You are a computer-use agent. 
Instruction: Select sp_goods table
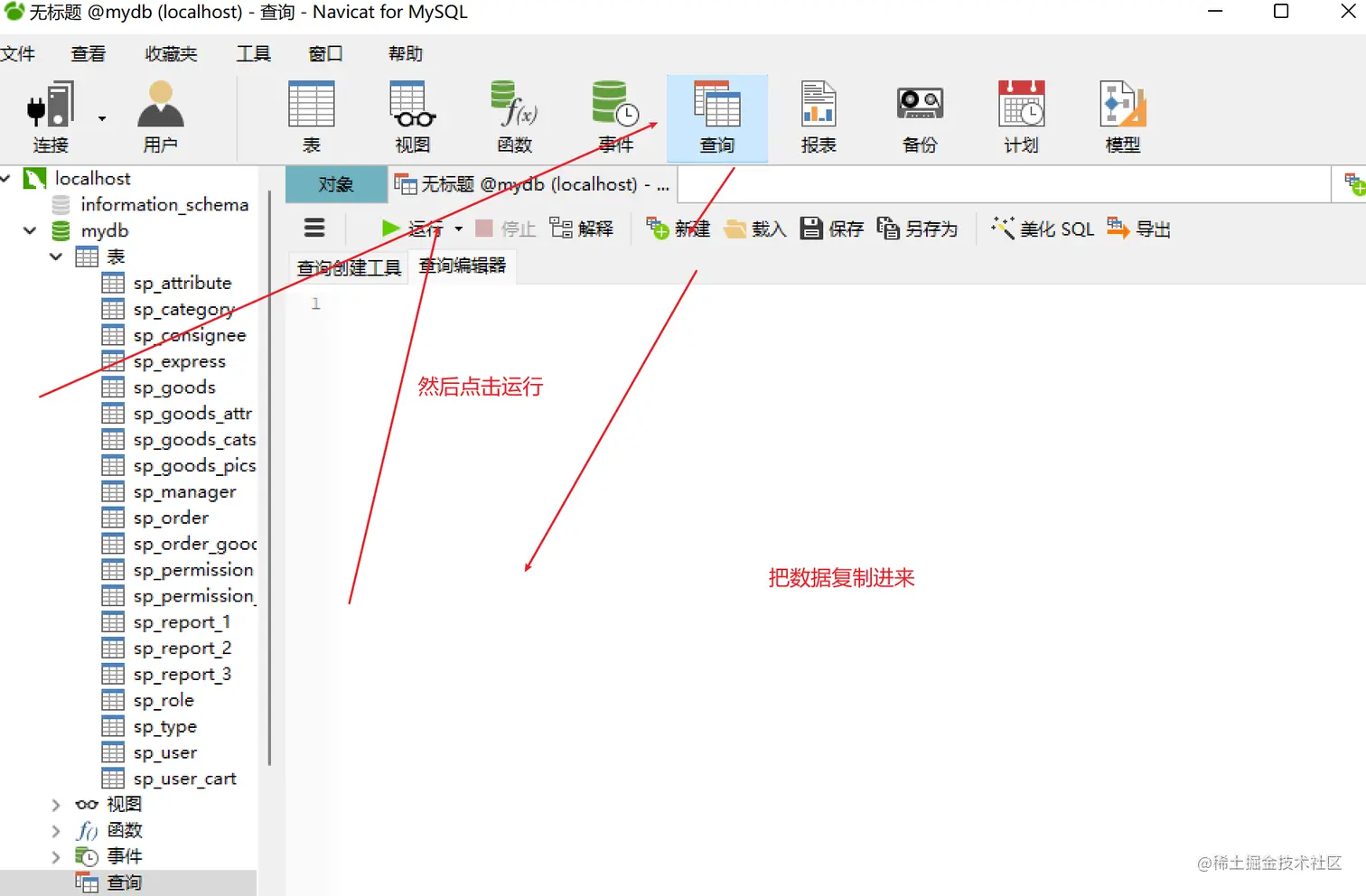point(174,388)
